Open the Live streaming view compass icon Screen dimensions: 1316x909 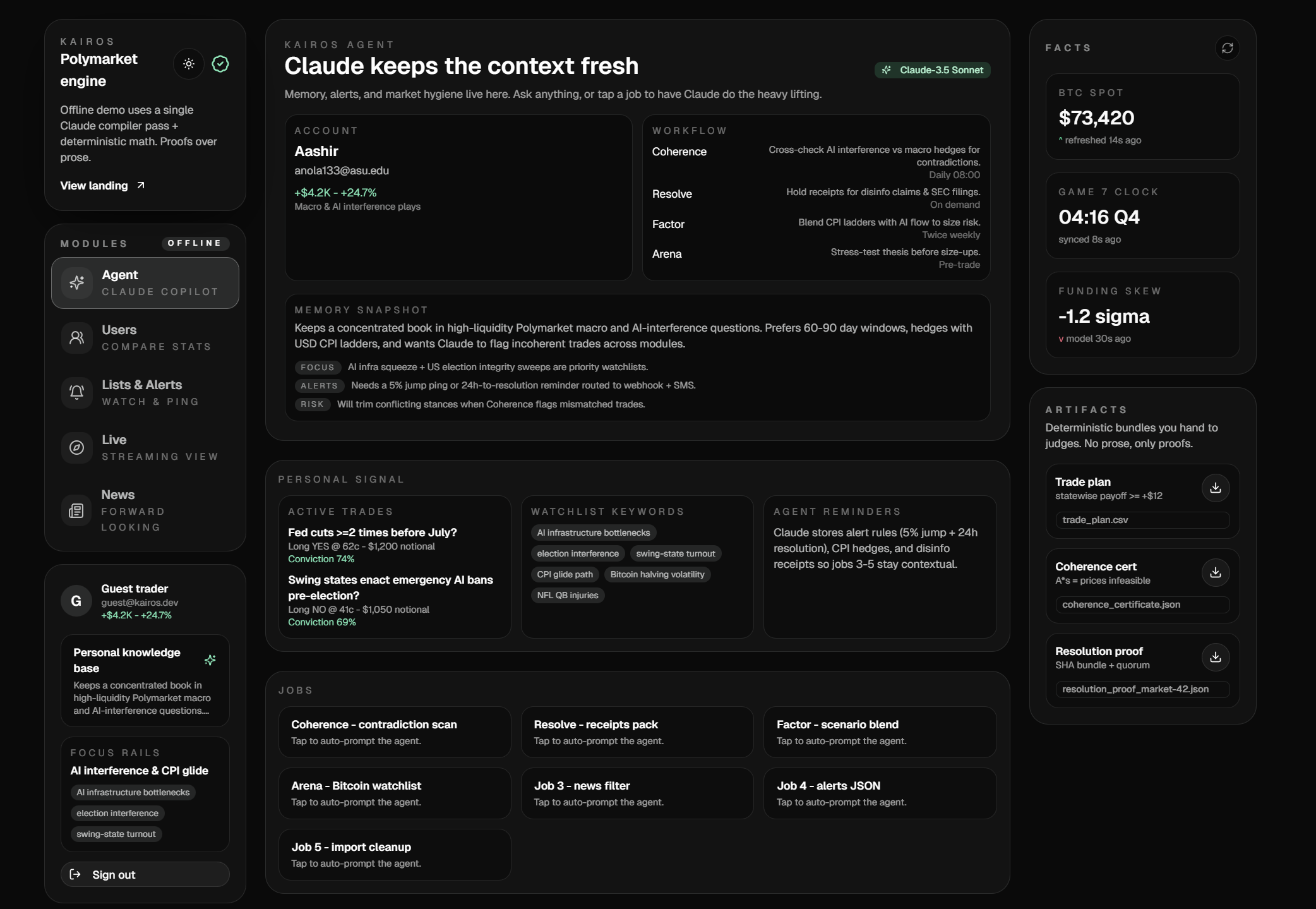(x=77, y=447)
